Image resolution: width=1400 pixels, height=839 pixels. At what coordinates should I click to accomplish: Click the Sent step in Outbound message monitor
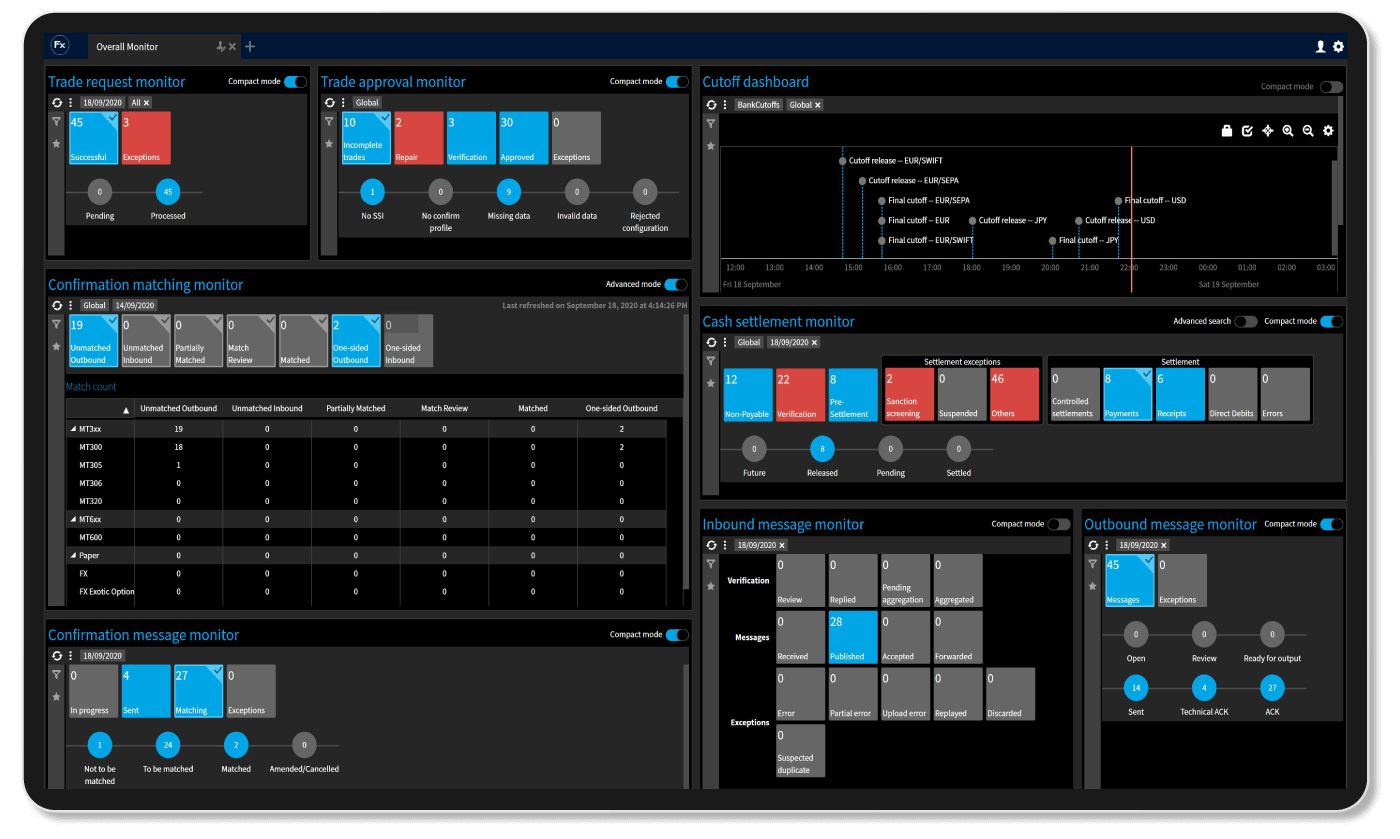[x=1135, y=687]
